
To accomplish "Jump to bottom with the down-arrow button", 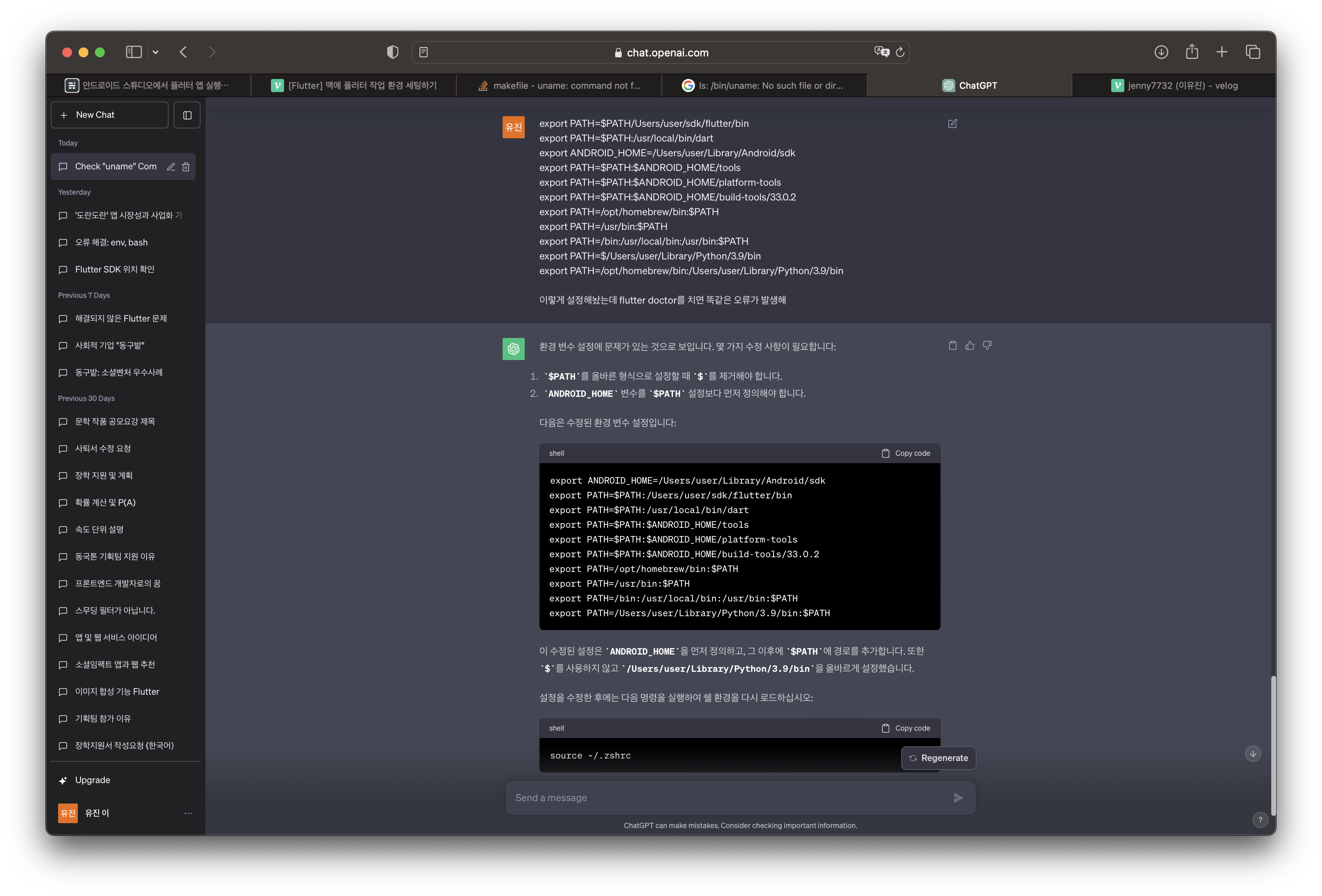I will point(1252,754).
